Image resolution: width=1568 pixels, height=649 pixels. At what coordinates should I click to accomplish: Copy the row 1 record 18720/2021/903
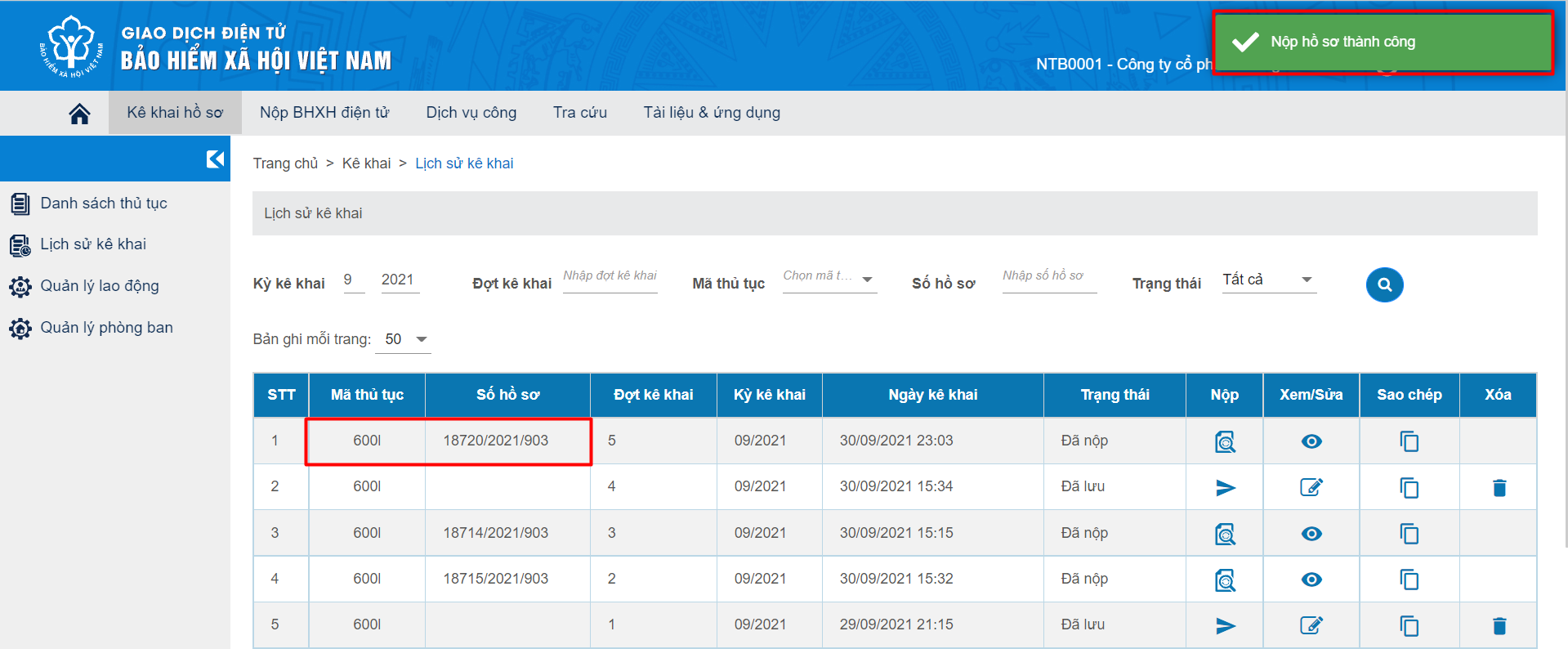pyautogui.click(x=1409, y=441)
